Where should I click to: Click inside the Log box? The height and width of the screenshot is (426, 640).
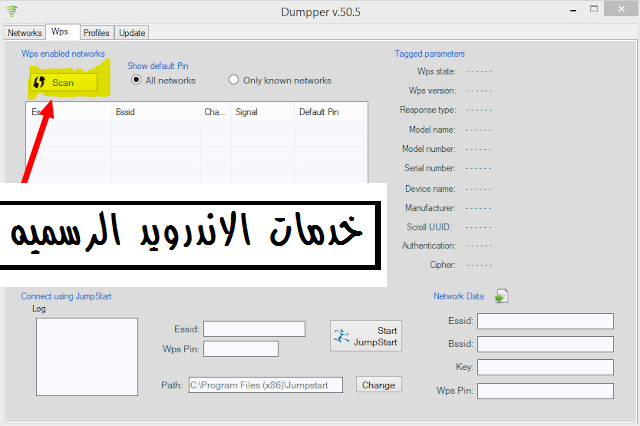(87, 357)
